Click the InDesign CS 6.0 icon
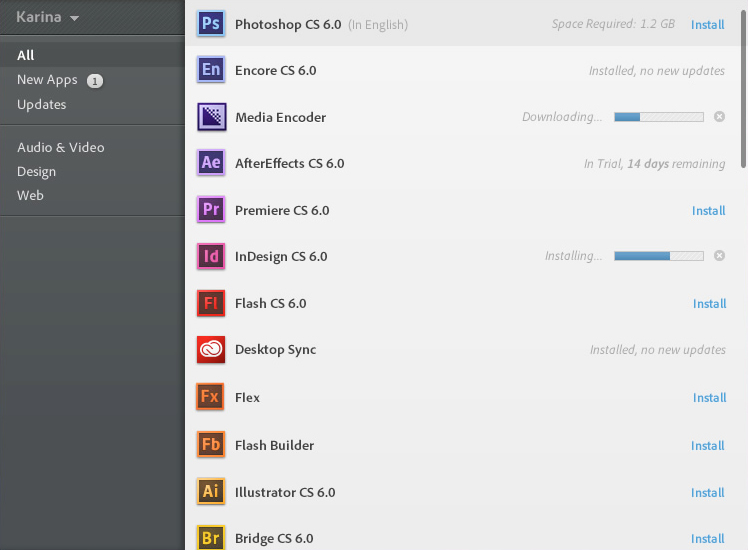The height and width of the screenshot is (550, 748). [x=211, y=256]
